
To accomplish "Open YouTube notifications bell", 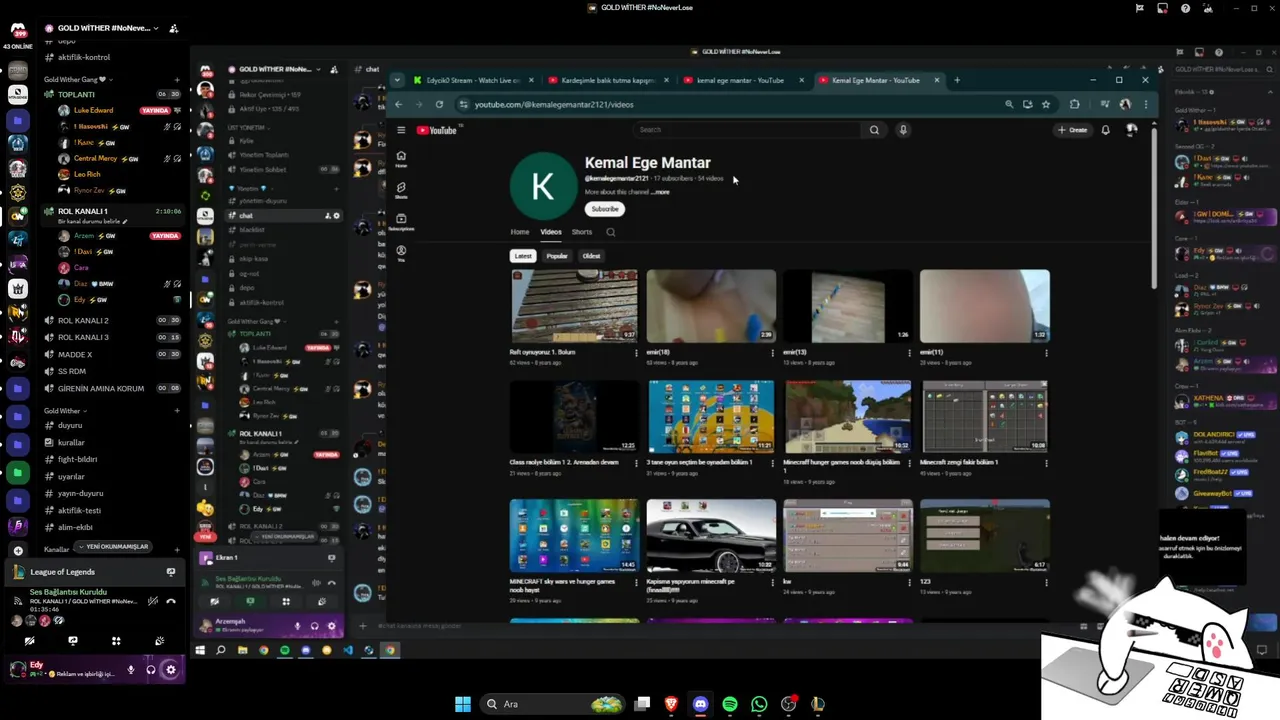I will click(x=1106, y=130).
